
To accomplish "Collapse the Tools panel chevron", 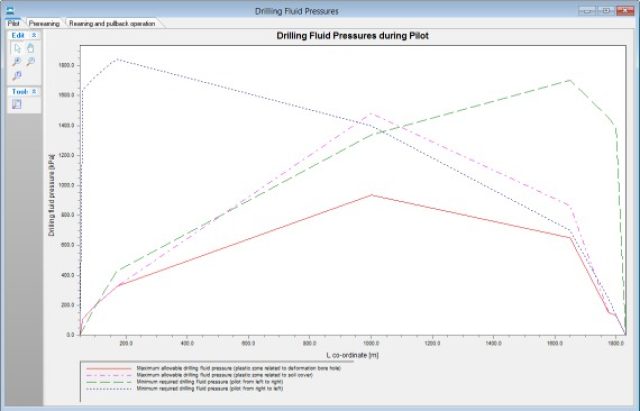I will 34,91.
